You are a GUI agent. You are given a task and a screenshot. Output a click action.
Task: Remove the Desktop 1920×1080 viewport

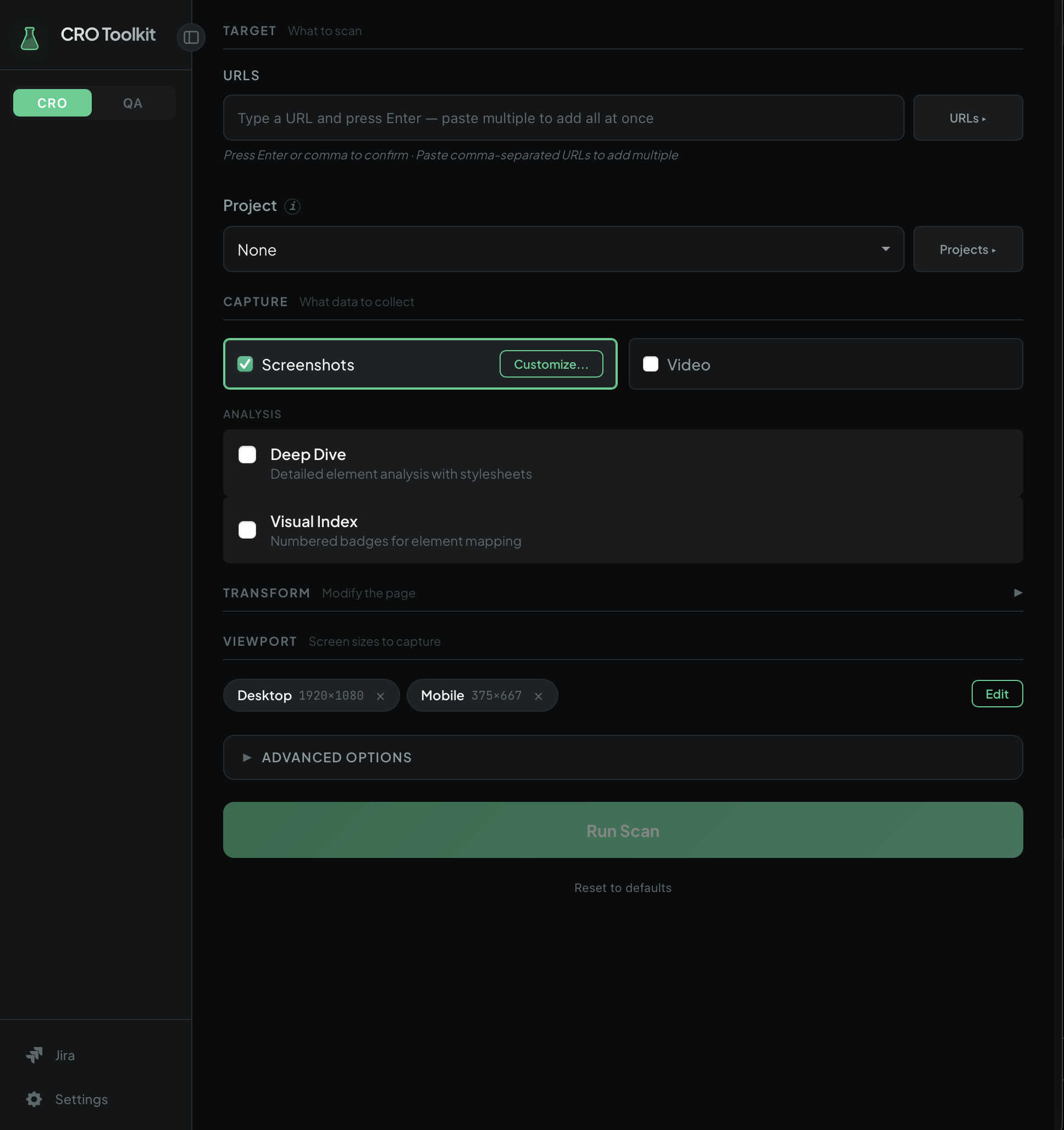click(x=380, y=695)
